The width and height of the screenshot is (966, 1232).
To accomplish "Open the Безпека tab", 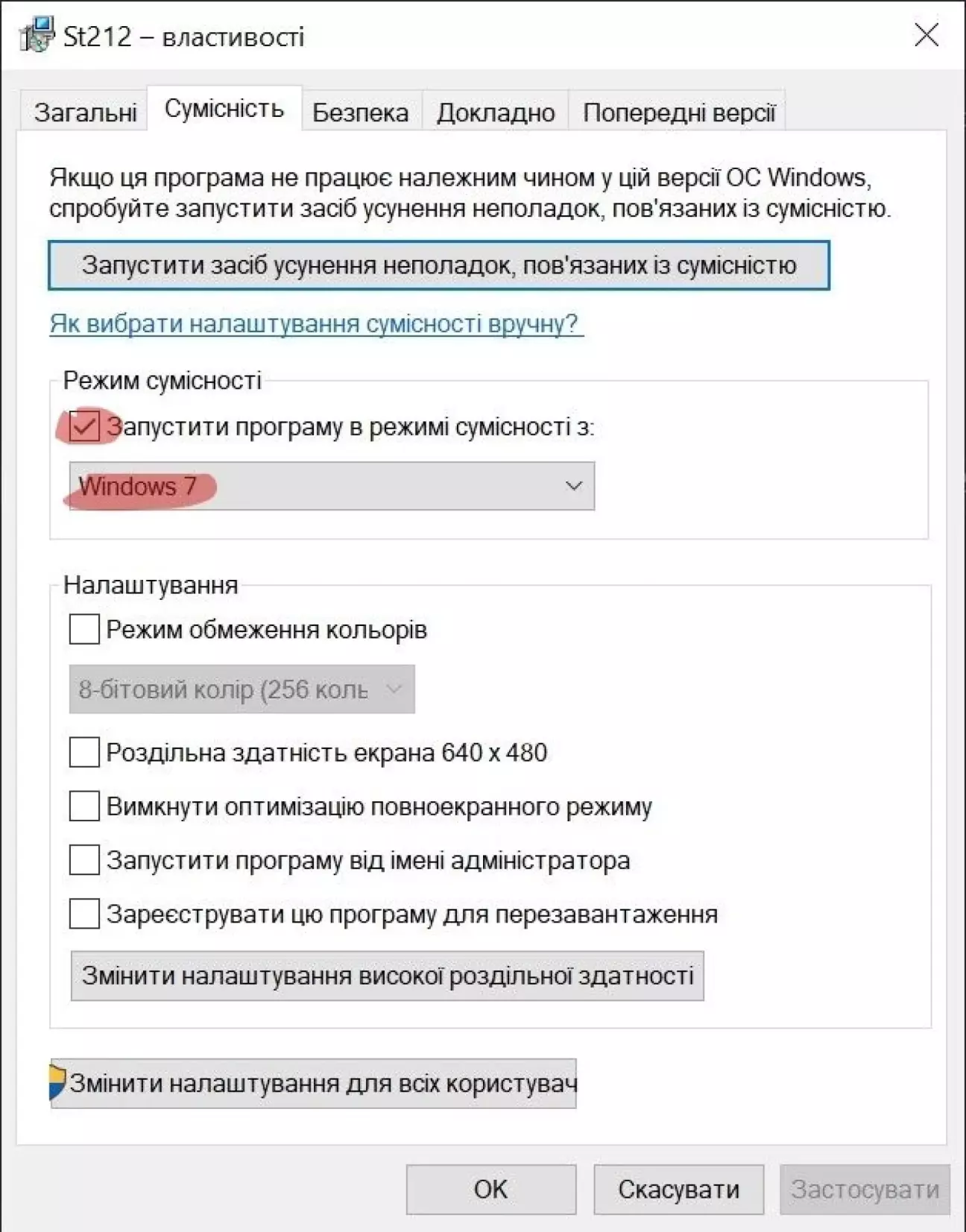I will coord(361,113).
